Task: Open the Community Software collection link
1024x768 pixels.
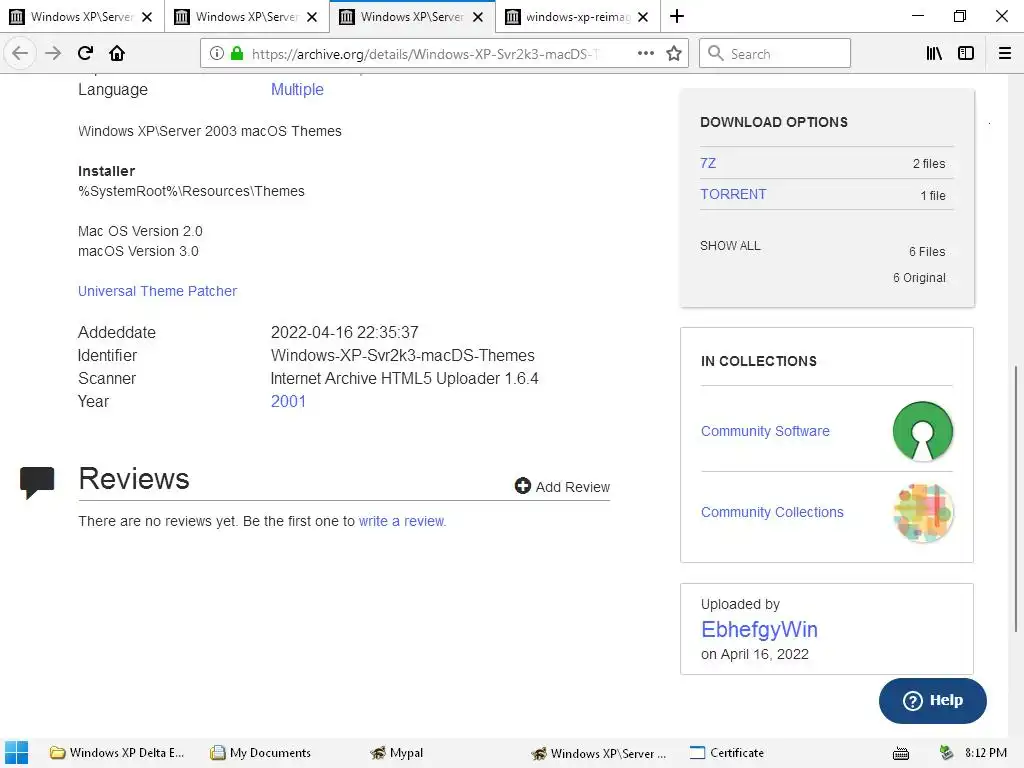Action: [x=765, y=431]
